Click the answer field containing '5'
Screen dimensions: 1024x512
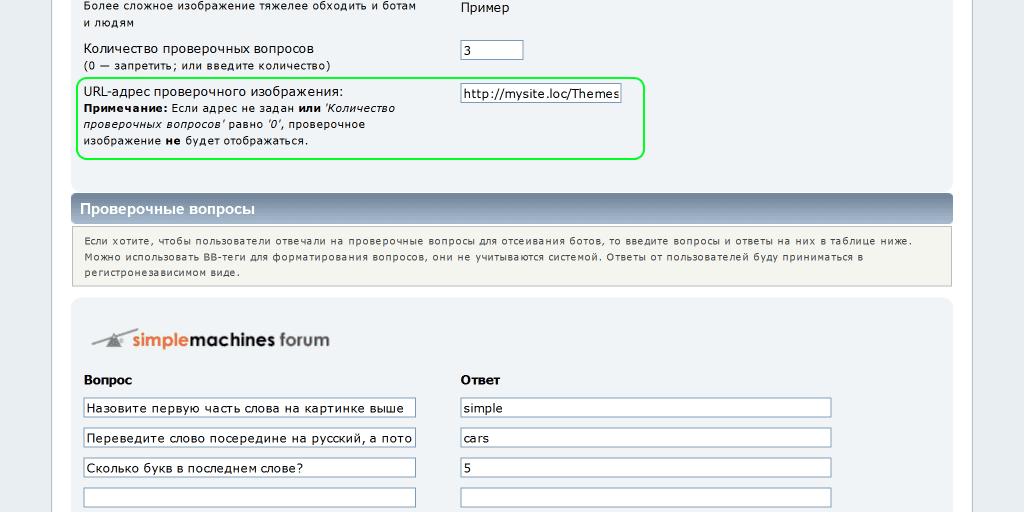[x=645, y=468]
